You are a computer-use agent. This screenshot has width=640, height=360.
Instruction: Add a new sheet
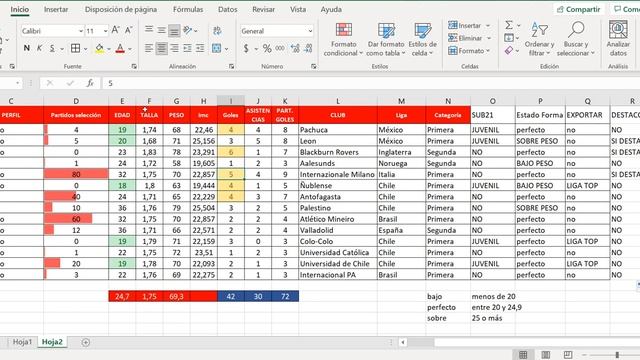click(x=86, y=342)
